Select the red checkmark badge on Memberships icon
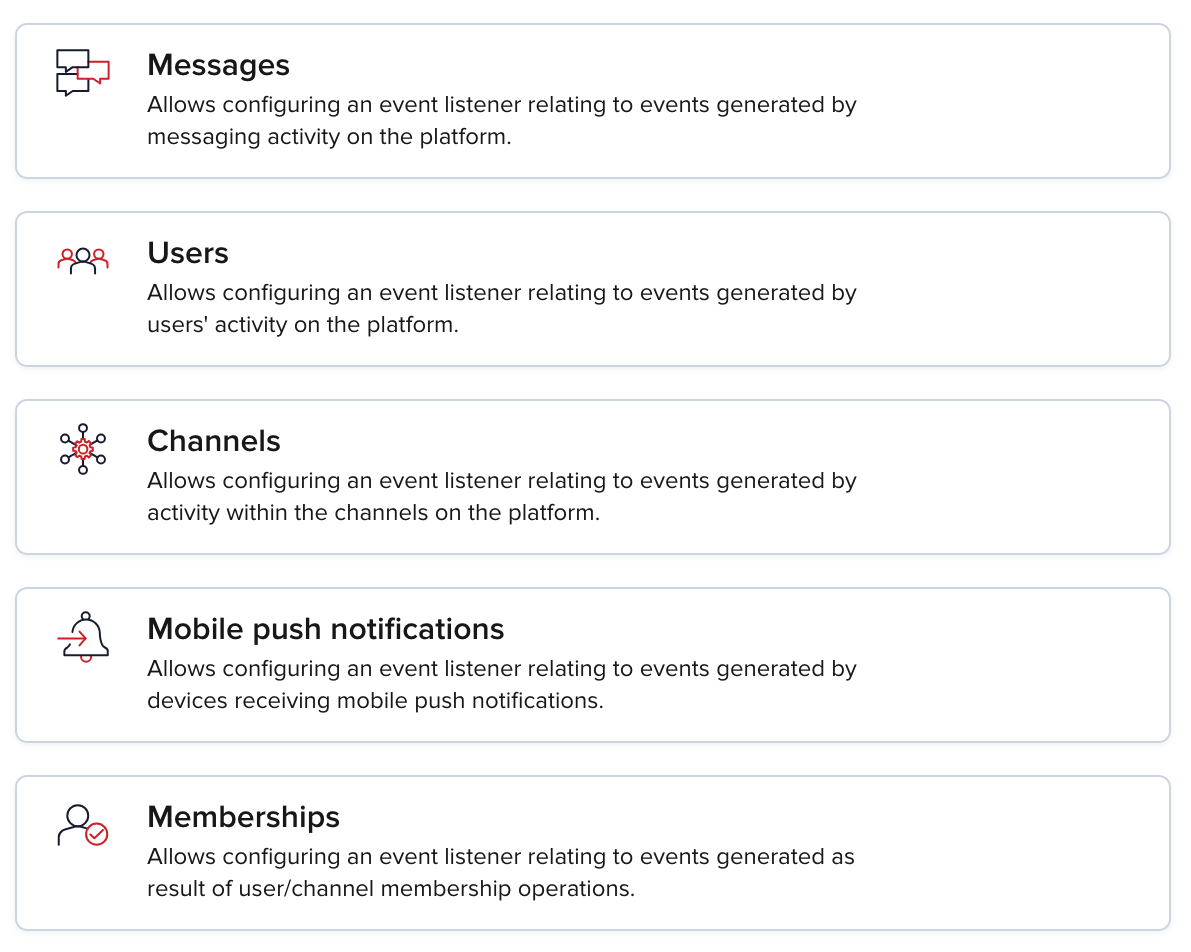This screenshot has height=952, width=1191. (95, 833)
